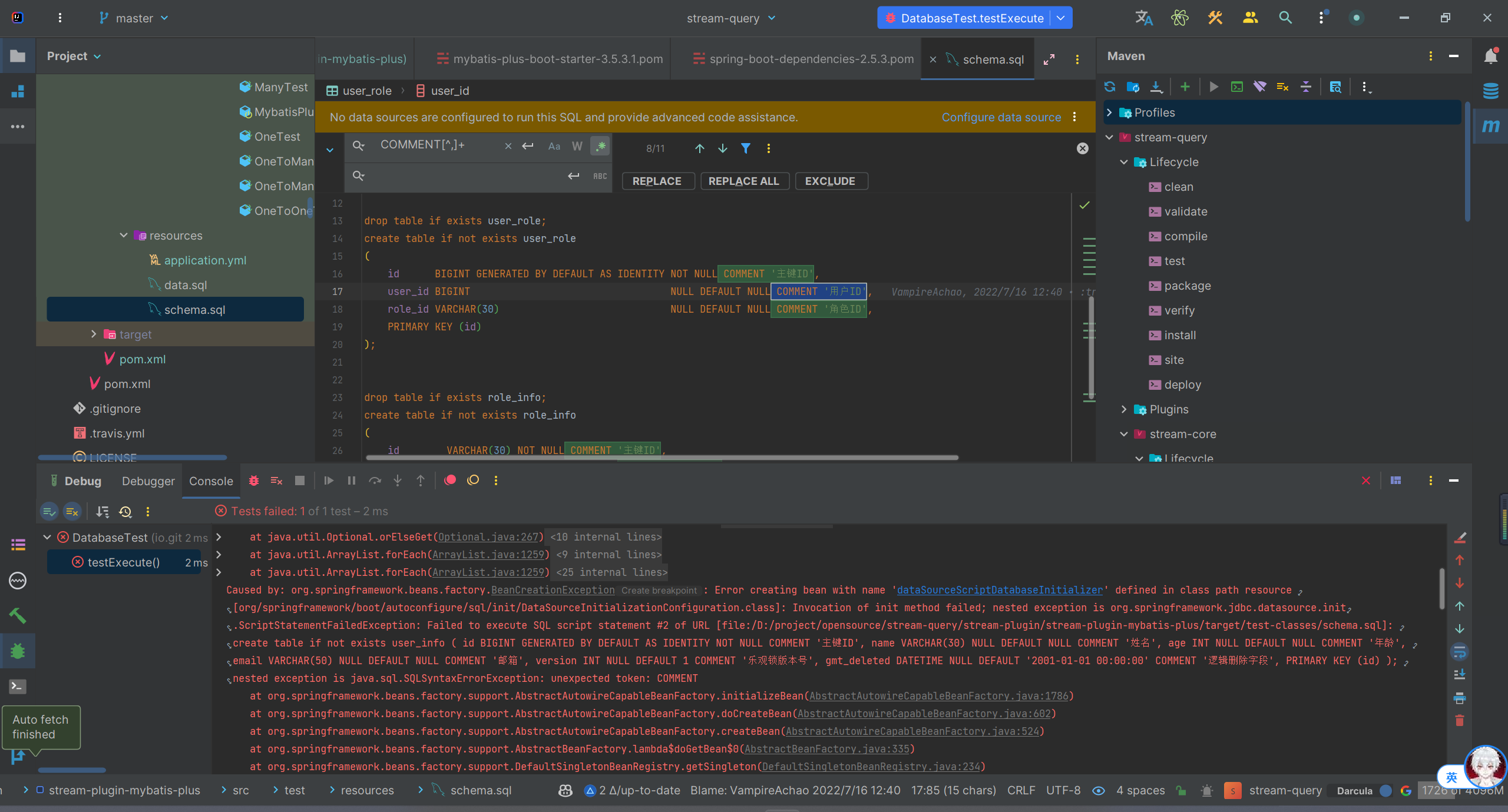Screen dimensions: 1508x812
Task: Toggle Words option in search bar
Action: [577, 146]
